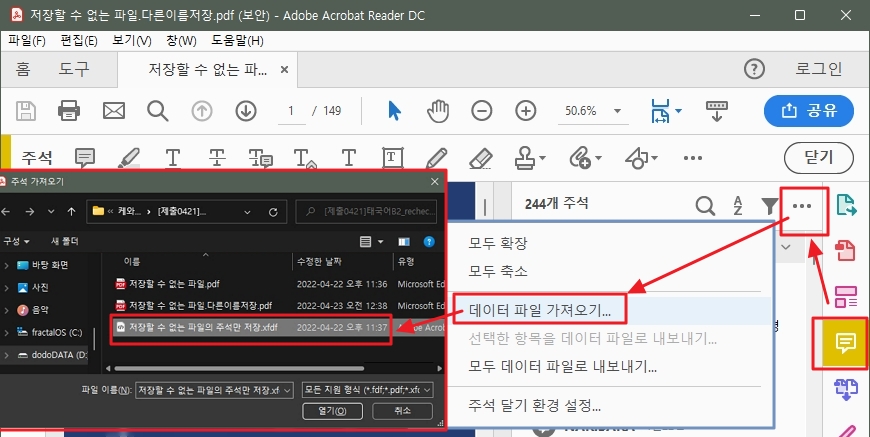This screenshot has width=870, height=437.
Task: Select the strikethrough text tool
Action: (x=217, y=158)
